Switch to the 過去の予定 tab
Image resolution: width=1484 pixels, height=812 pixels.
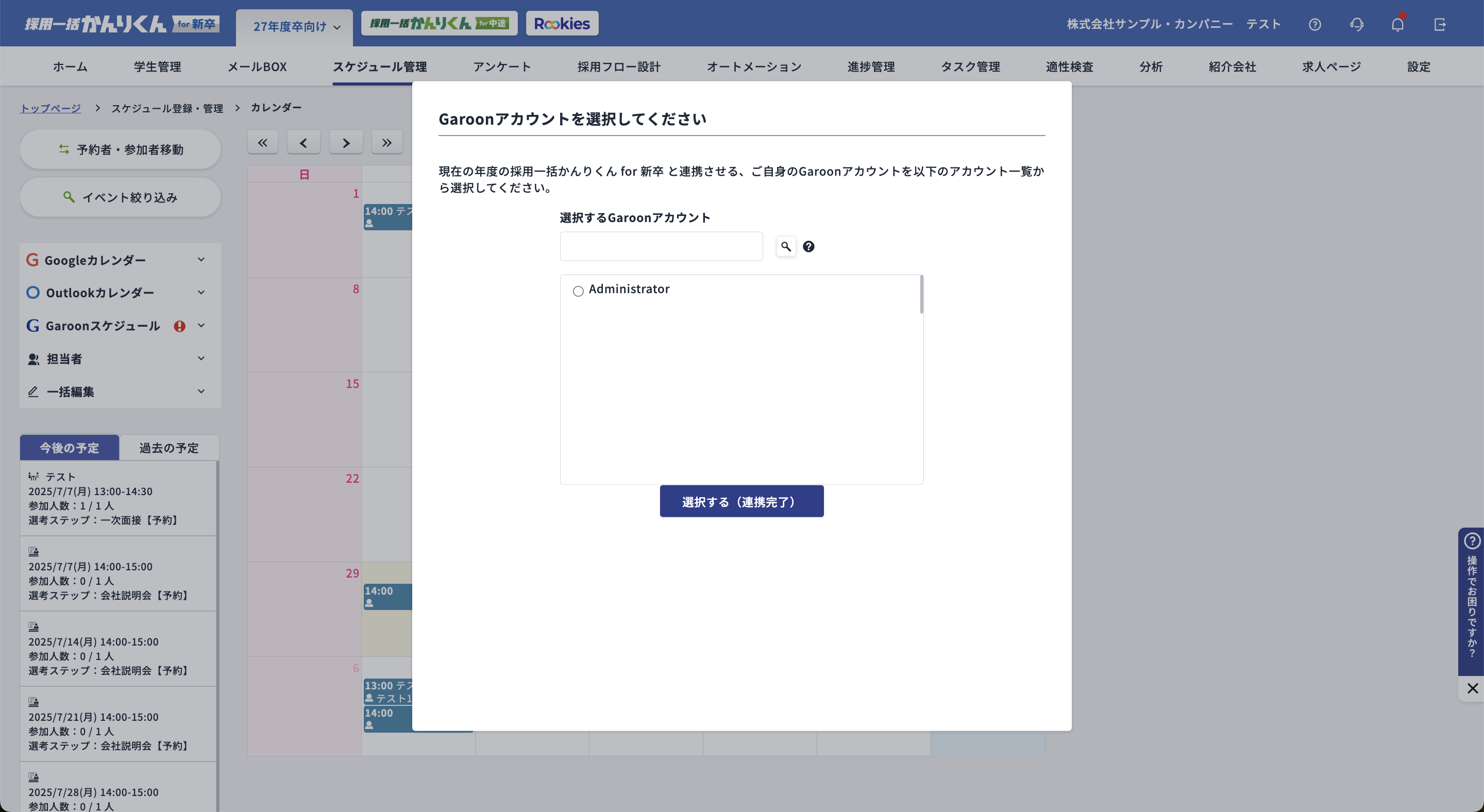click(167, 447)
